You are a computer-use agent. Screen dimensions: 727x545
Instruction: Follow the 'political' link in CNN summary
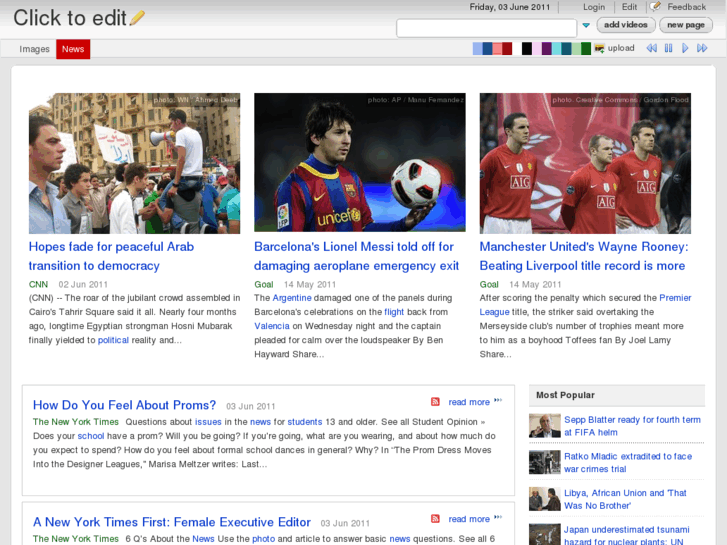pyautogui.click(x=113, y=340)
